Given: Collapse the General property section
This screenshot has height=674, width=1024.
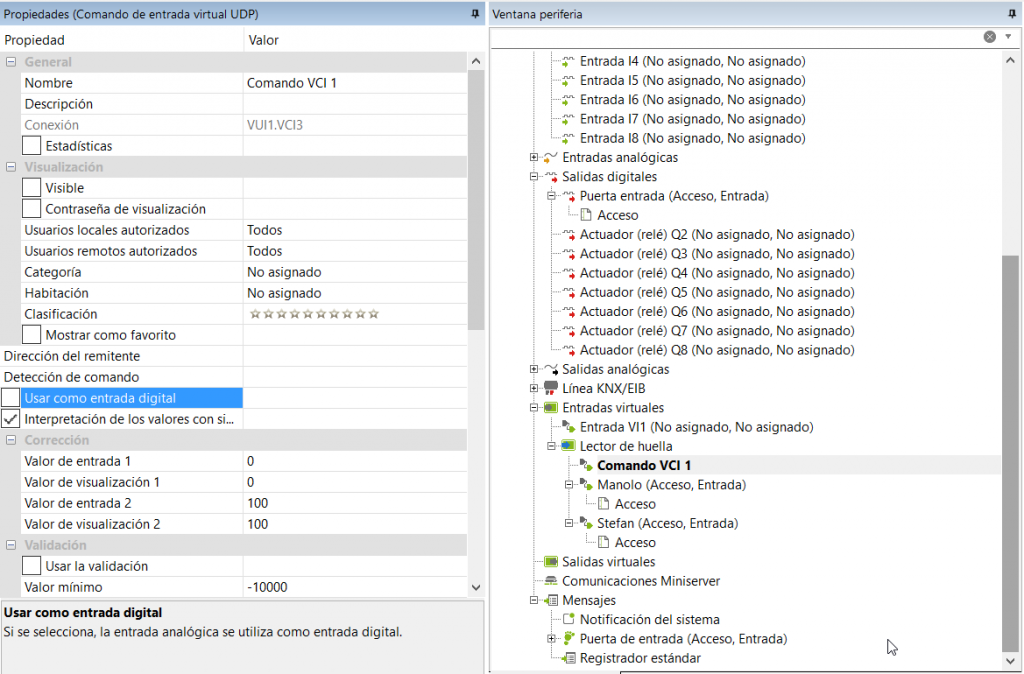Looking at the screenshot, I should [11, 62].
